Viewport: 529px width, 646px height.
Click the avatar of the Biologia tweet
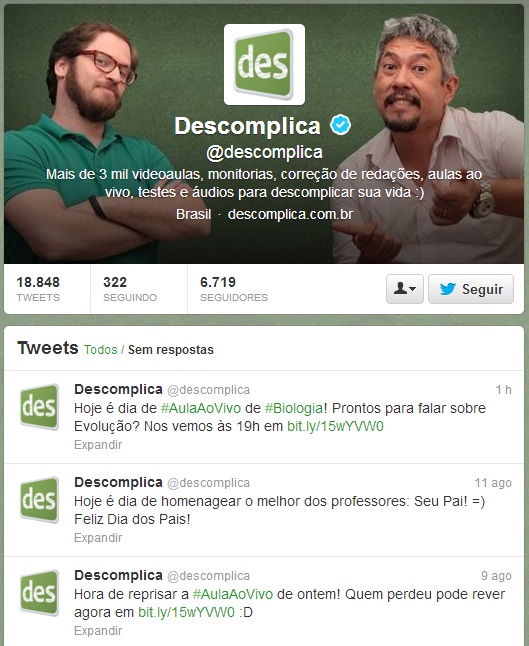pos(39,407)
